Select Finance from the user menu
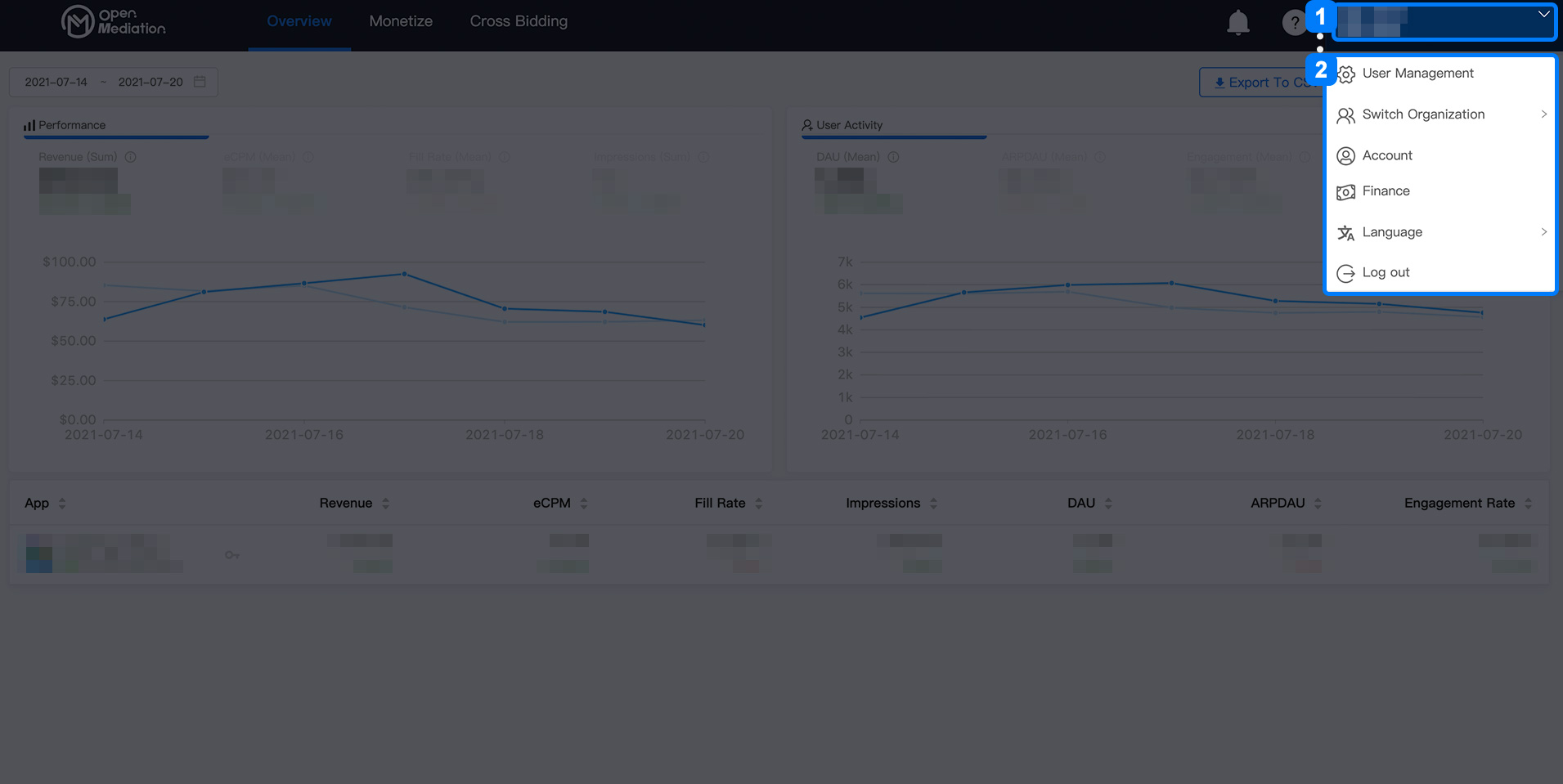 click(x=1386, y=191)
